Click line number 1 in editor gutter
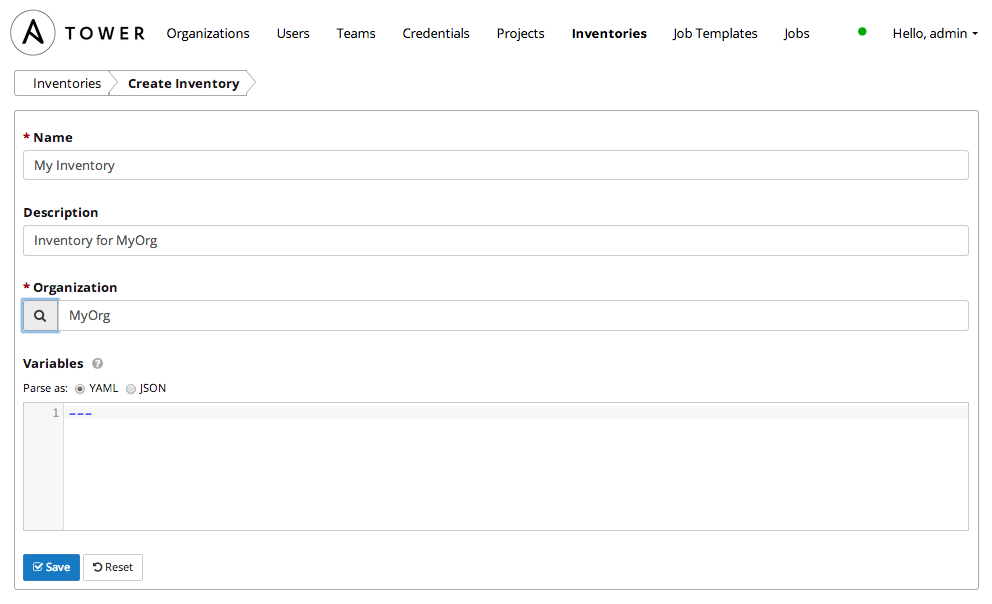This screenshot has height=604, width=992. click(56, 413)
